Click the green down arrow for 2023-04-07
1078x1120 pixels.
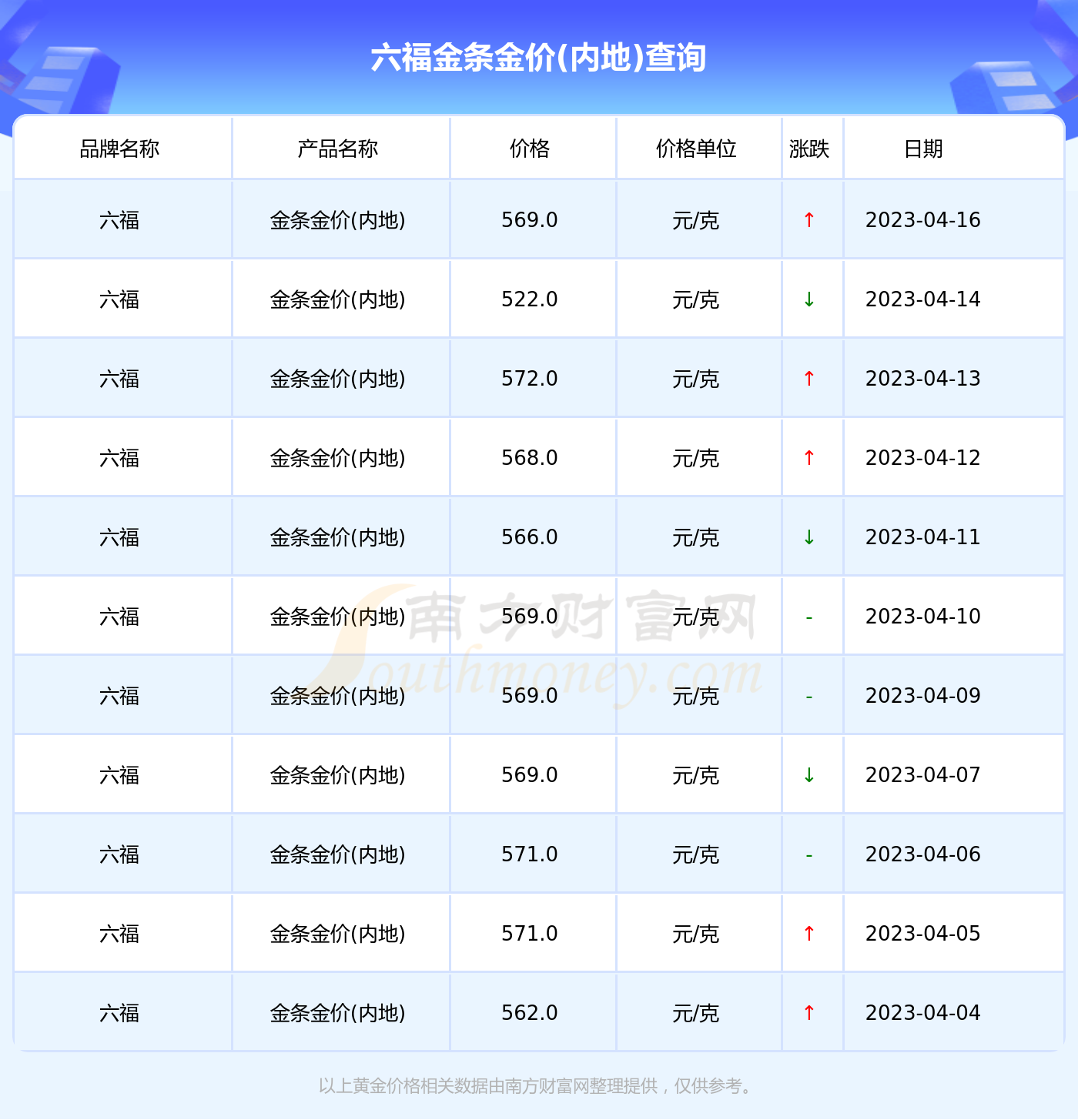(x=808, y=775)
